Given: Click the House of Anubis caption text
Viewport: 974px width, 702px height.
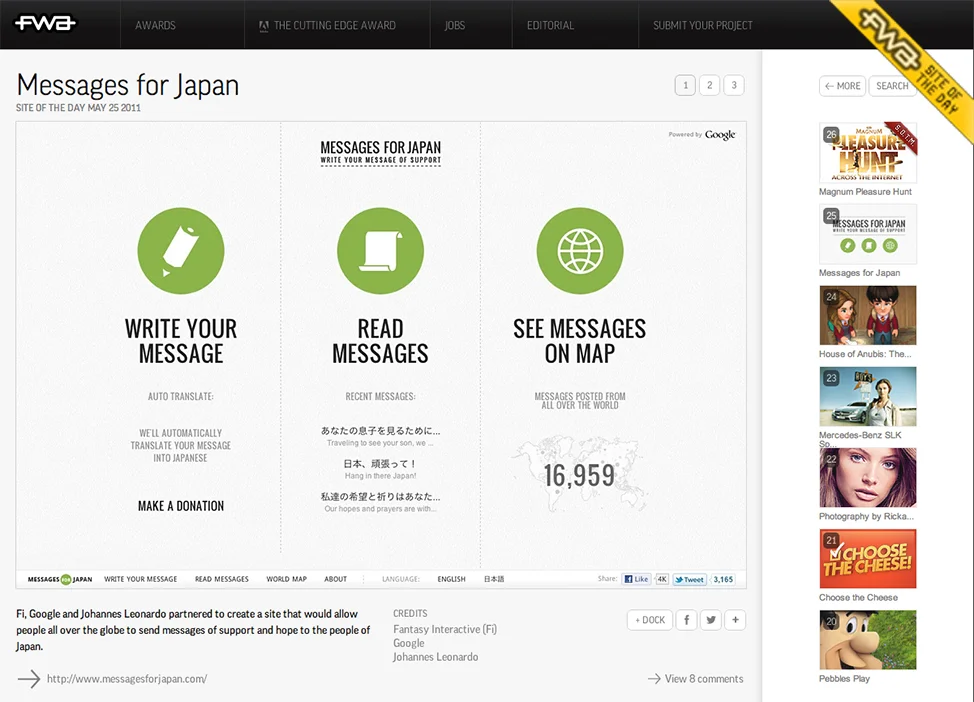Looking at the screenshot, I should [x=865, y=354].
